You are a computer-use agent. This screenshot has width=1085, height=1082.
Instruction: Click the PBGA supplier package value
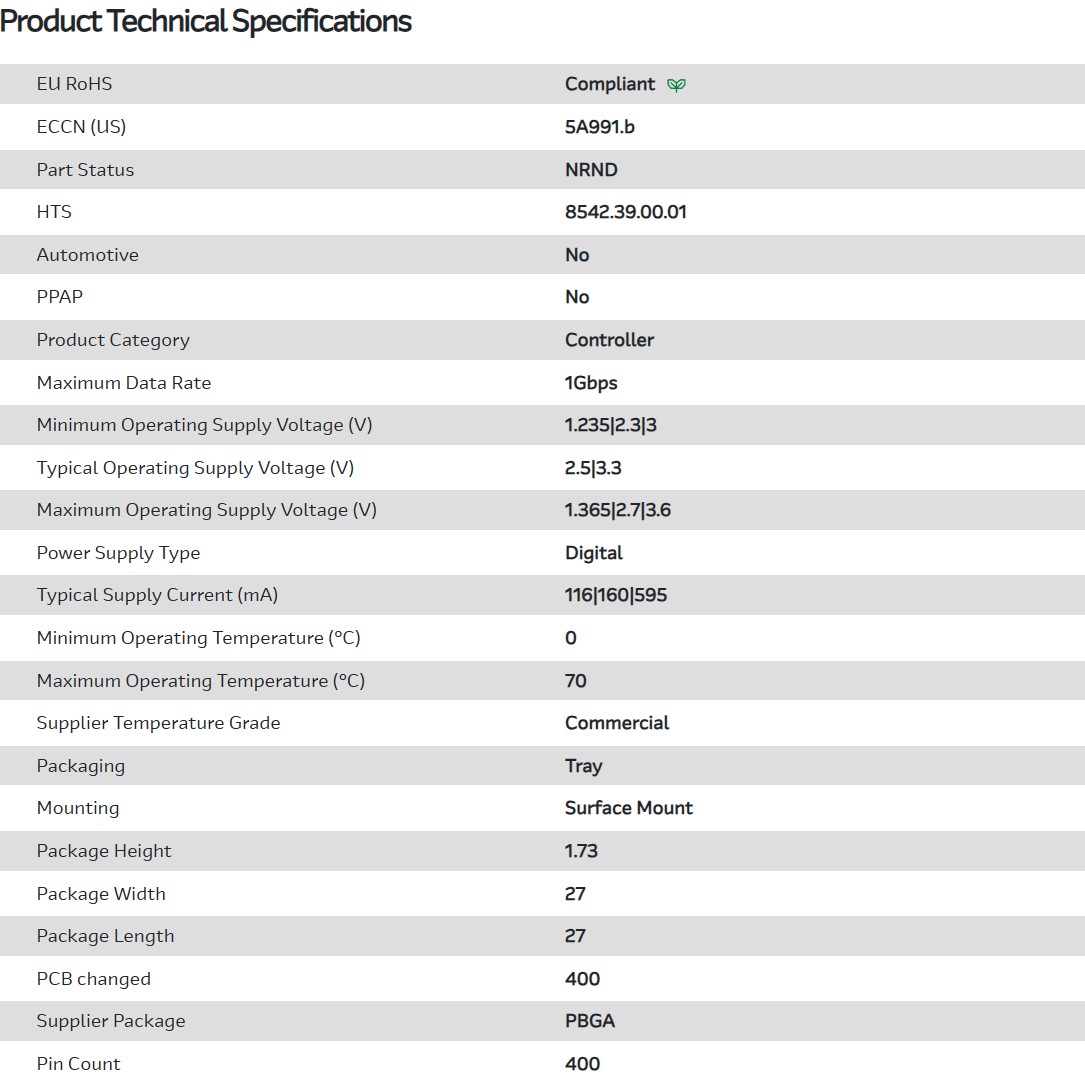point(589,1021)
